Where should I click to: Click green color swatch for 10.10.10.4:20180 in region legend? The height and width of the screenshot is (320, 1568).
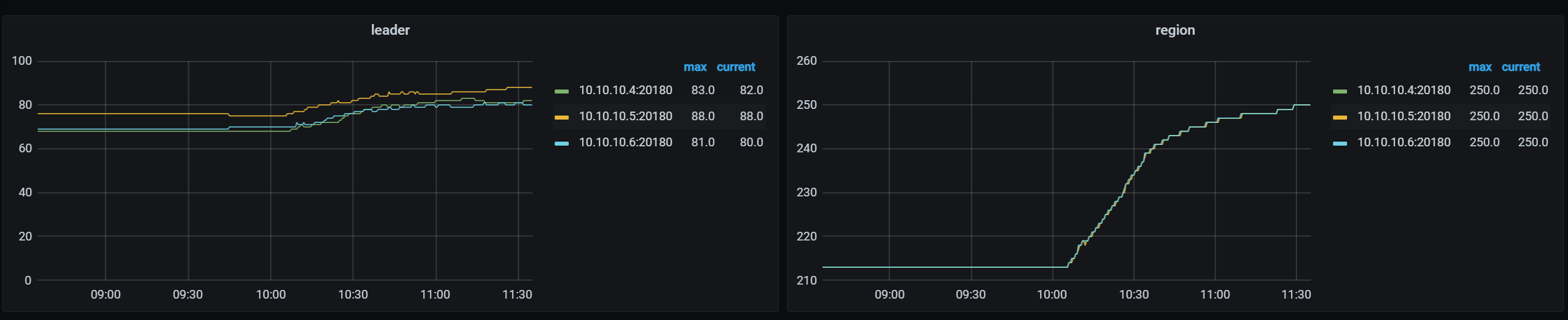click(x=1340, y=91)
